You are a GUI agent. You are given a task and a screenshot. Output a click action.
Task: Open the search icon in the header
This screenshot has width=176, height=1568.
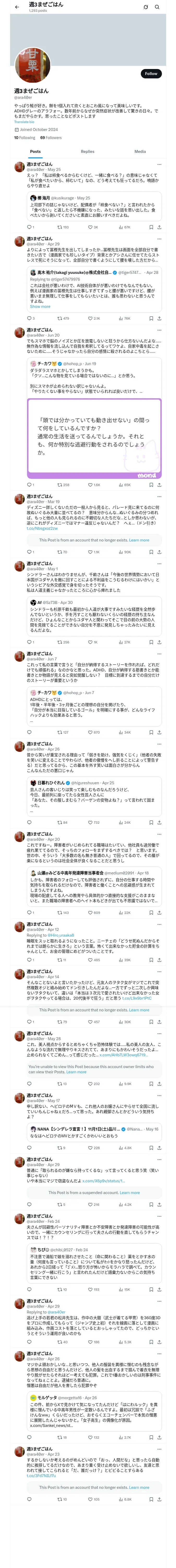[157, 7]
